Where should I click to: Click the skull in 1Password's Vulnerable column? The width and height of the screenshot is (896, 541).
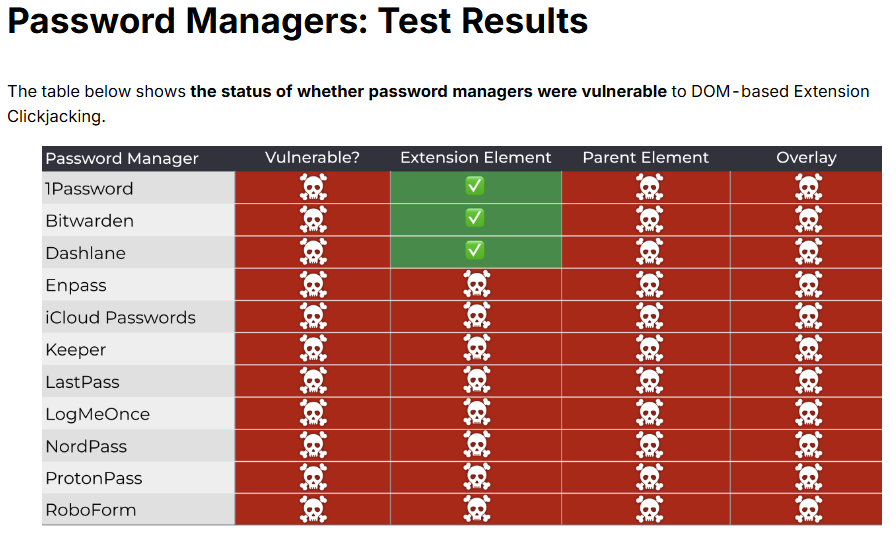pos(313,187)
